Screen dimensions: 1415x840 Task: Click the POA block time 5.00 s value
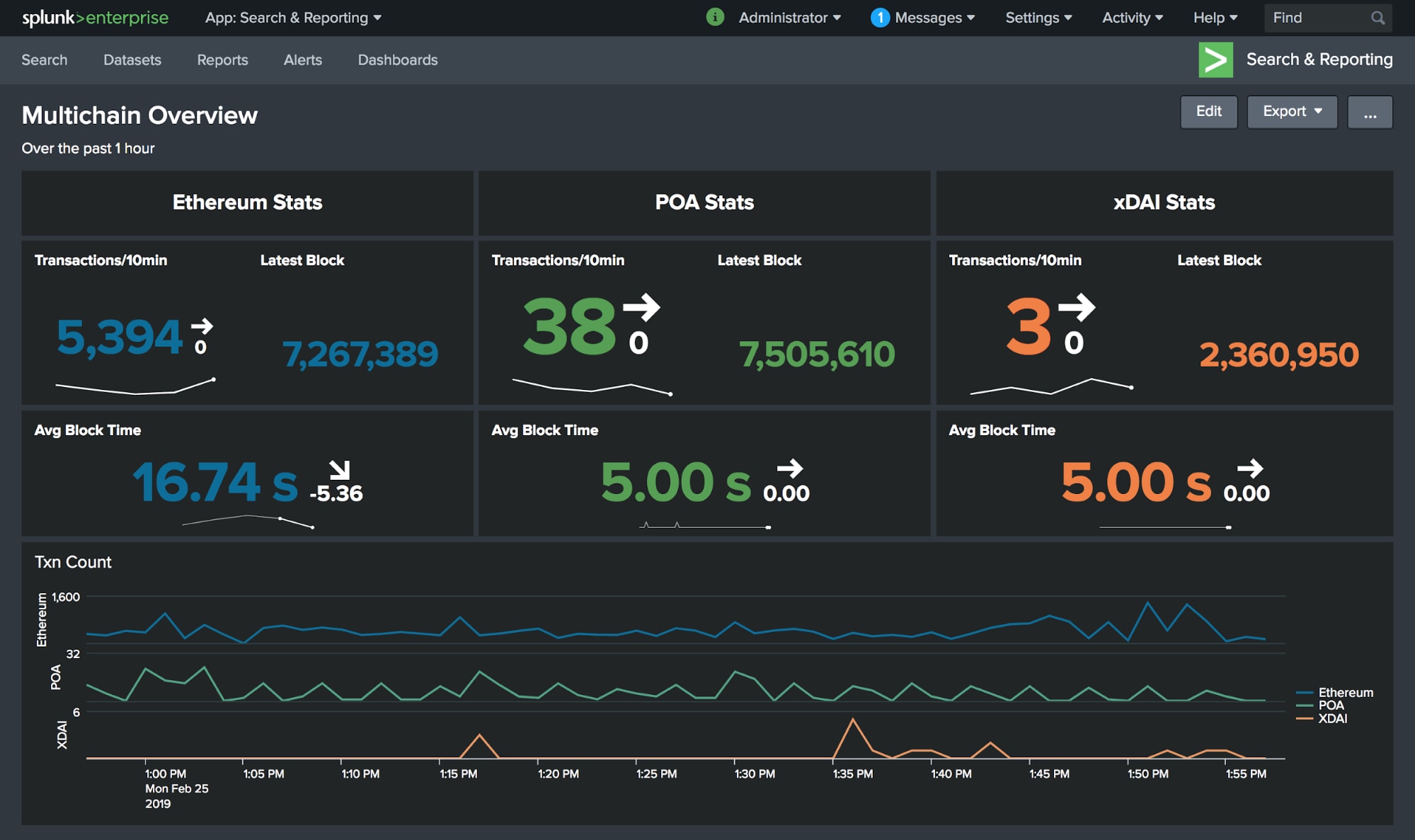pos(676,483)
